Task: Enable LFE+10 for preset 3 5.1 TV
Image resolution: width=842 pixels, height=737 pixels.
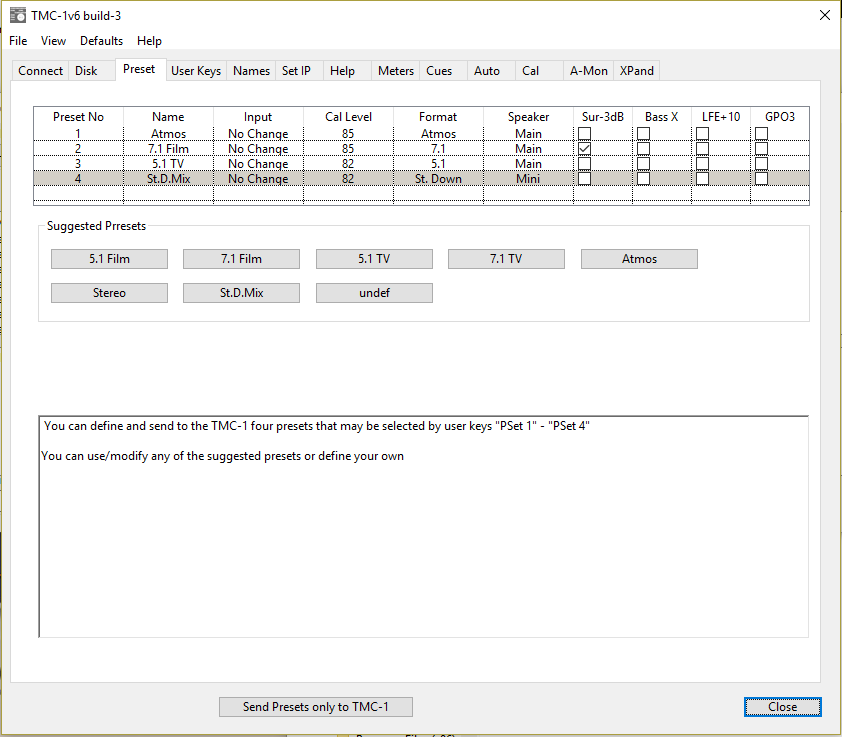Action: (x=702, y=163)
